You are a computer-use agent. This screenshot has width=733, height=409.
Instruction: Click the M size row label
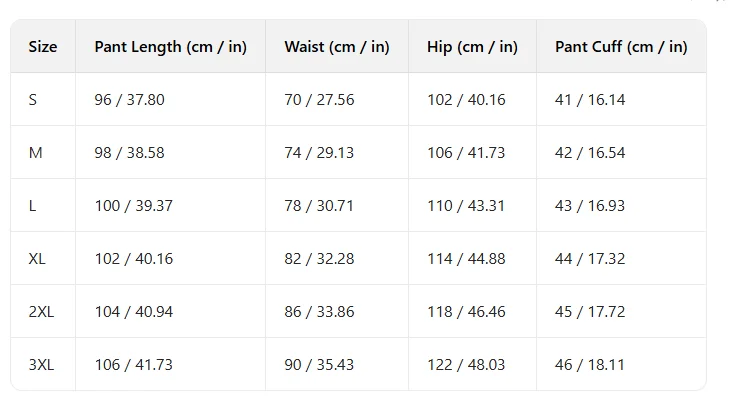point(36,153)
